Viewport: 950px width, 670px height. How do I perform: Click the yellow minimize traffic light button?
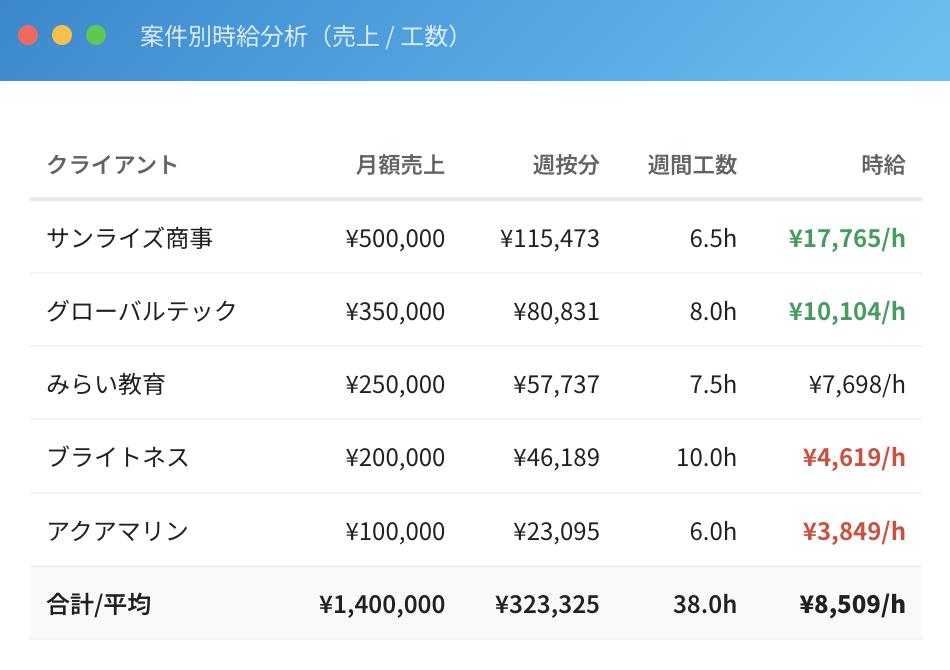tap(61, 34)
